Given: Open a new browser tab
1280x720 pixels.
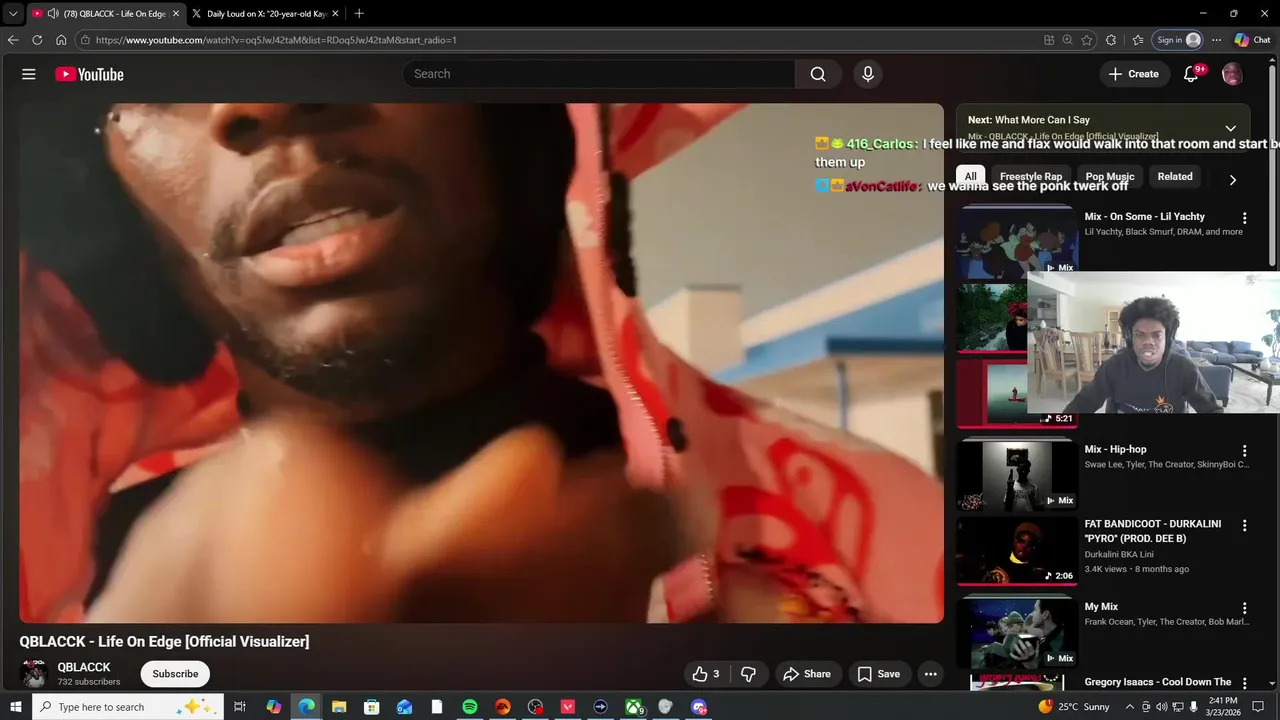Looking at the screenshot, I should click(x=359, y=14).
